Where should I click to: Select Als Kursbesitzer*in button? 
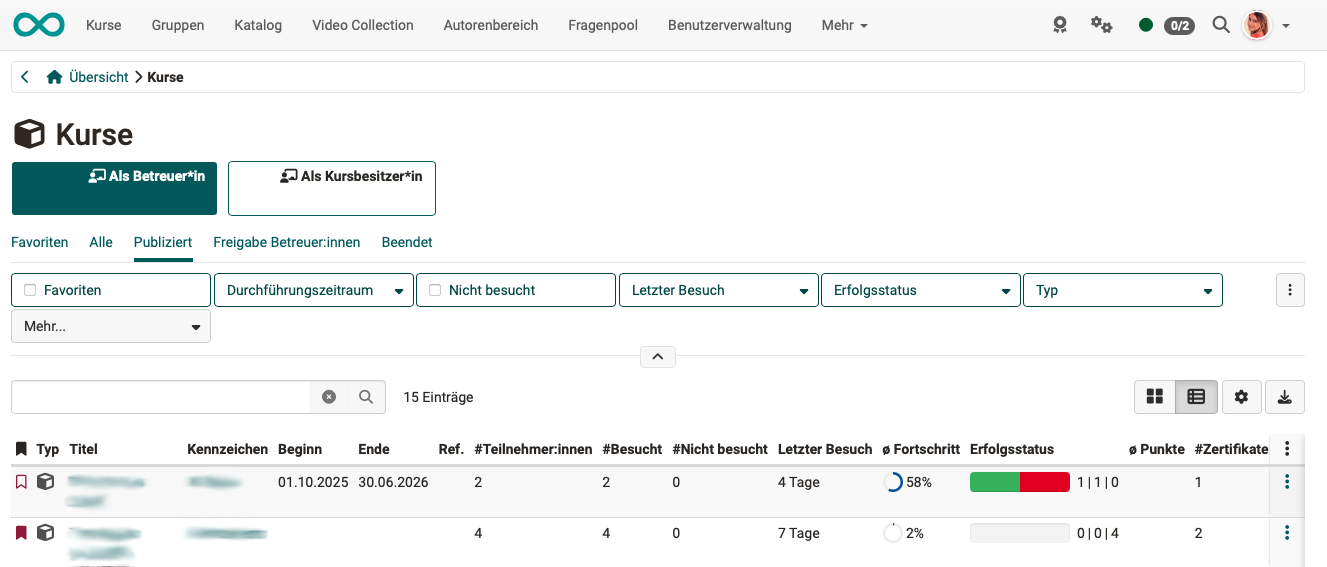[x=331, y=188]
